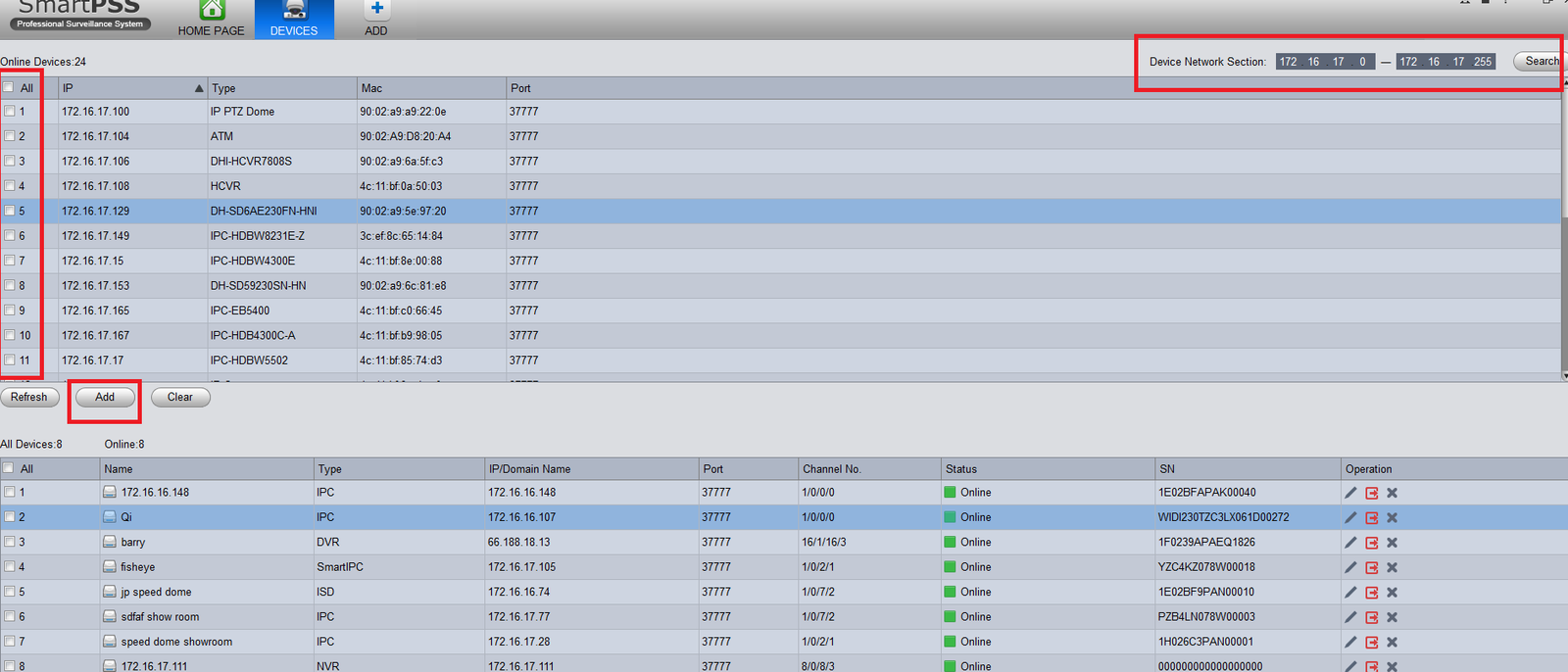The width and height of the screenshot is (1568, 672).
Task: Edit the 172.16.16.148 device entry
Action: pyautogui.click(x=1350, y=493)
